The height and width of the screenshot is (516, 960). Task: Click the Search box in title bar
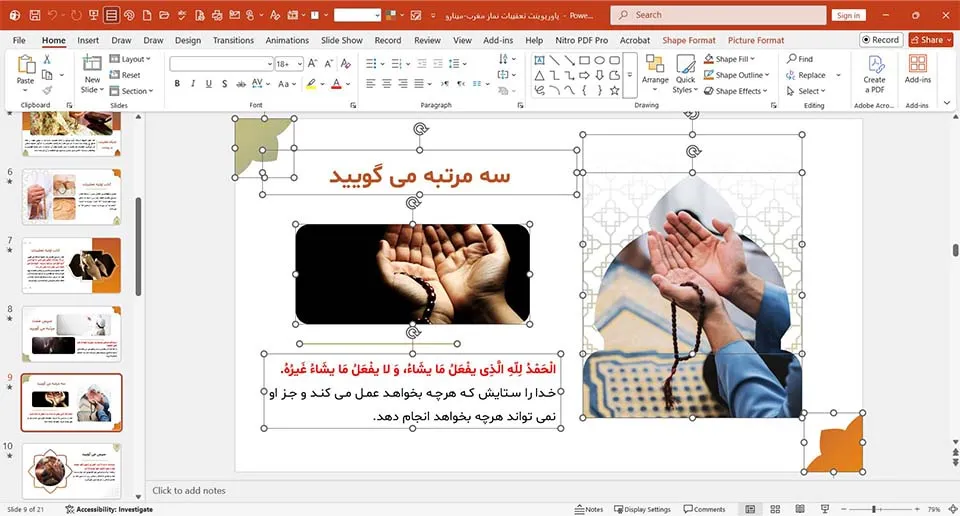click(718, 15)
